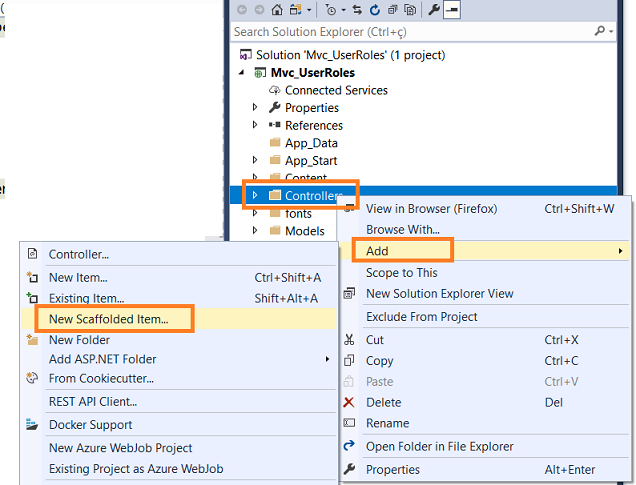Choose Docker Support
Screen dimensions: 636x485
pos(179,425)
